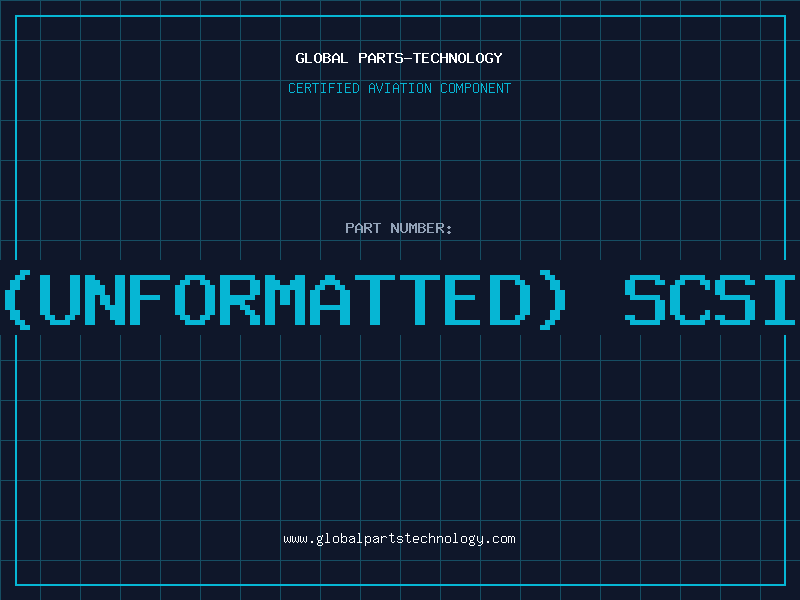Image resolution: width=800 pixels, height=600 pixels.
Task: Select the large (UNFORMATTED) word
Action: coord(283,299)
